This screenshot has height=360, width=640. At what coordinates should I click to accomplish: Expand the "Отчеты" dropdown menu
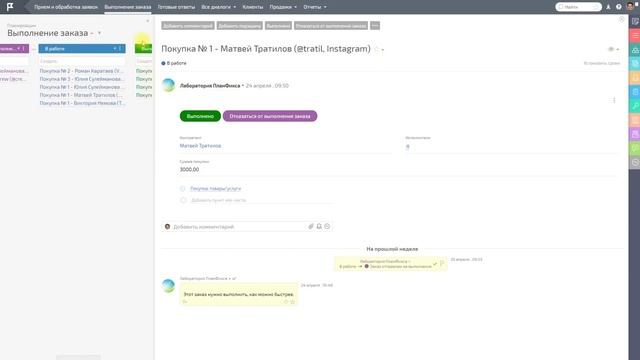point(315,7)
